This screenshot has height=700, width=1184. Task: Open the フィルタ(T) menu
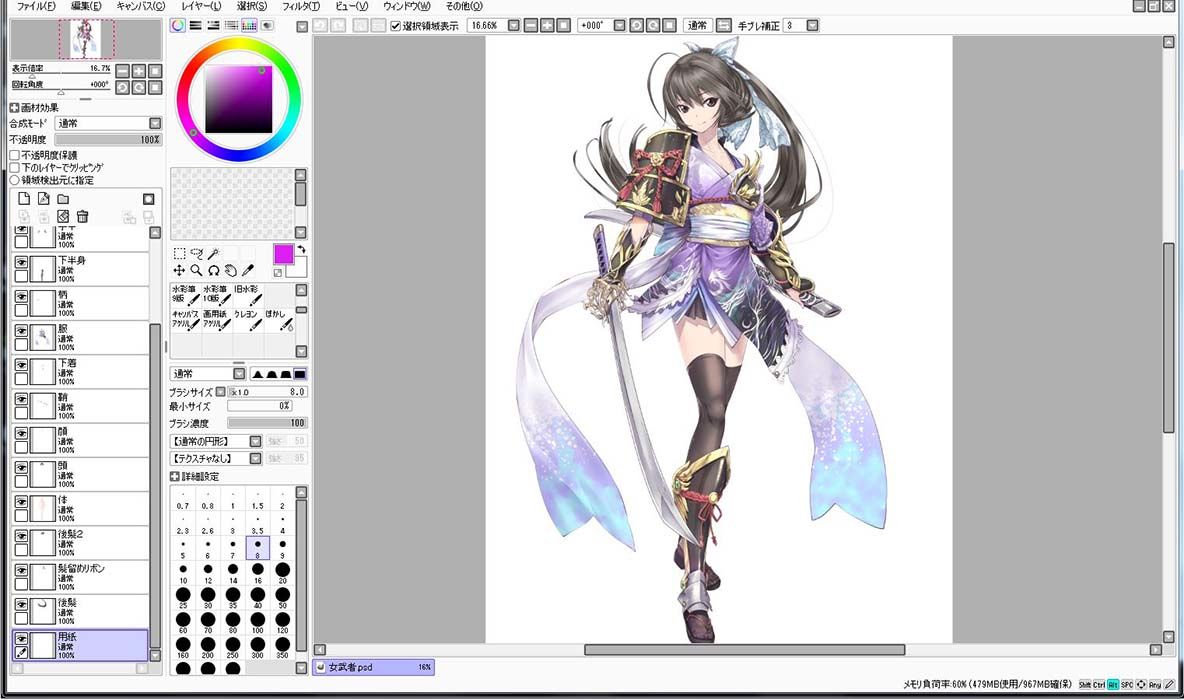pos(301,6)
